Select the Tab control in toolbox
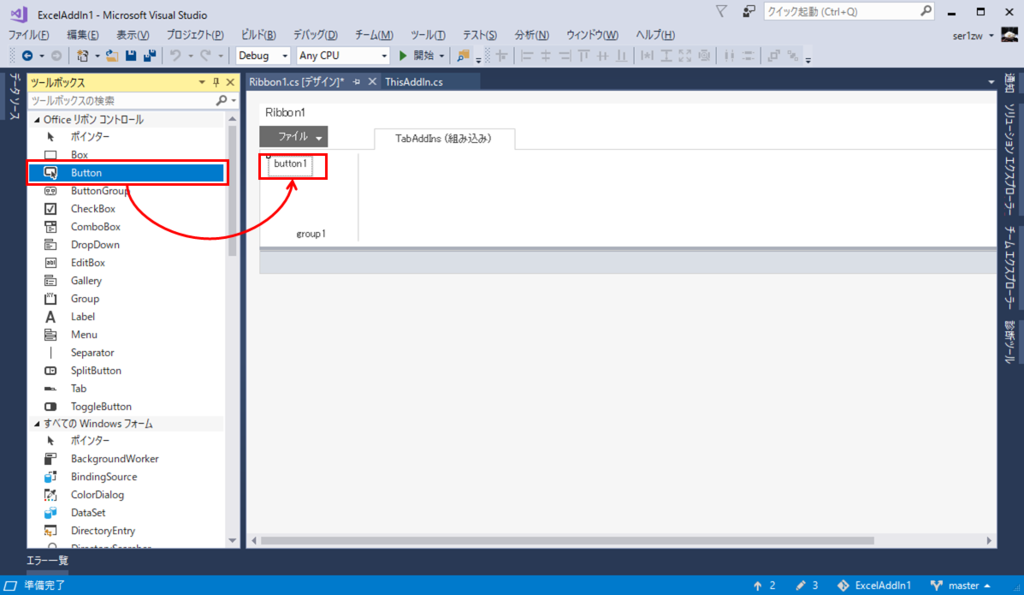The width and height of the screenshot is (1024, 595). click(x=125, y=388)
